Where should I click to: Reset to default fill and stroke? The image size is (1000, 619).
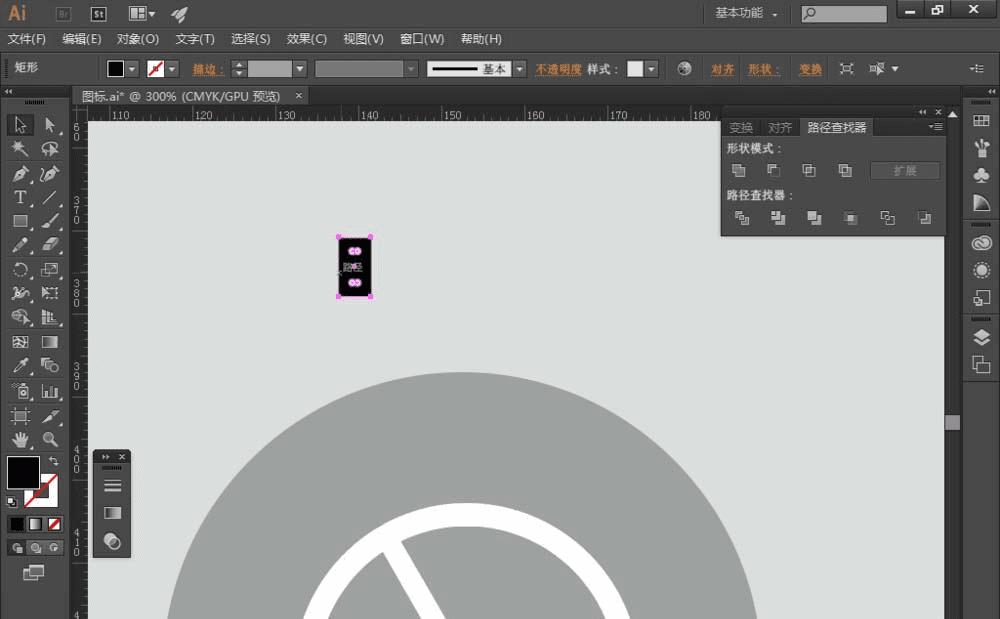(11, 502)
